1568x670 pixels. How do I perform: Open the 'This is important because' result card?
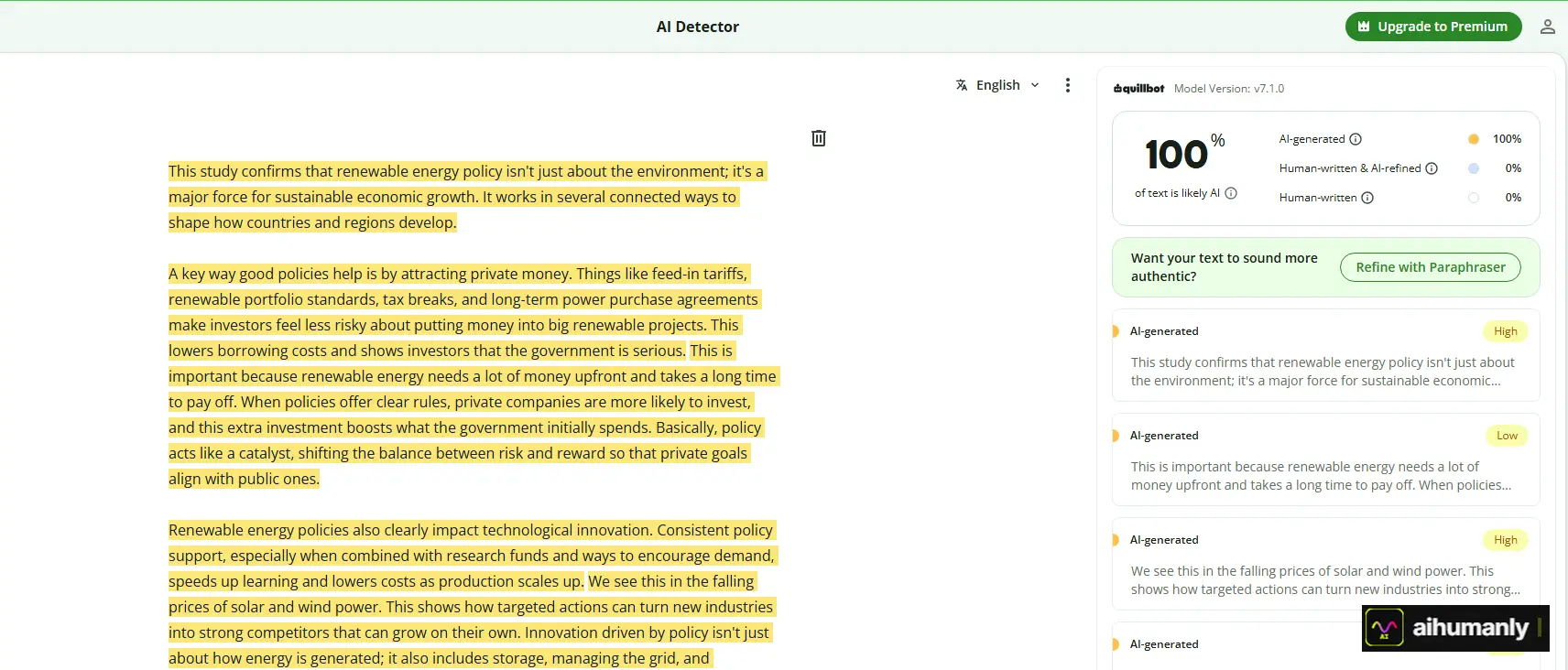(x=1326, y=459)
